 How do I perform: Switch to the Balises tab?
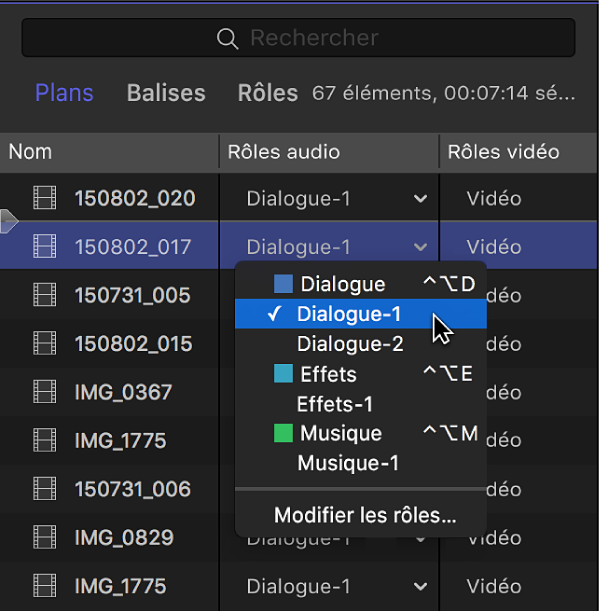pos(166,93)
